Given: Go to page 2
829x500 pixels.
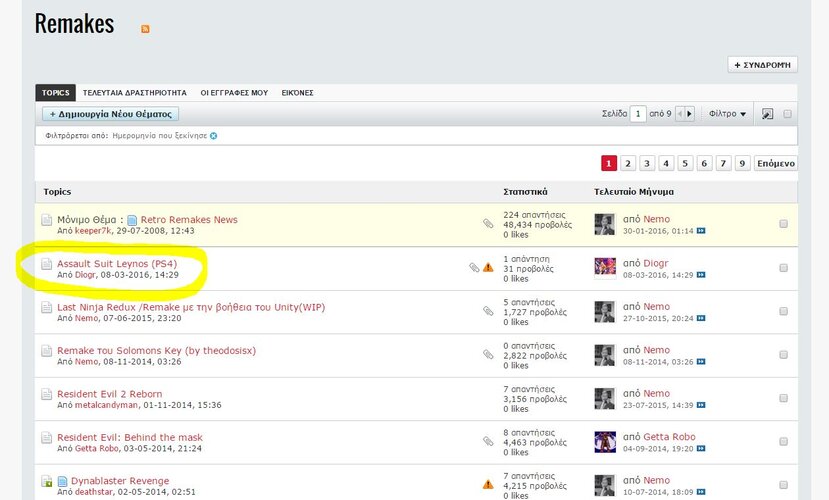Looking at the screenshot, I should [x=628, y=163].
